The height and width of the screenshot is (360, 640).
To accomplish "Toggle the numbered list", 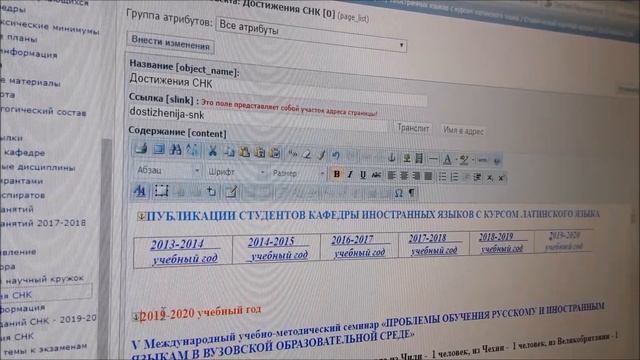I will coord(454,177).
